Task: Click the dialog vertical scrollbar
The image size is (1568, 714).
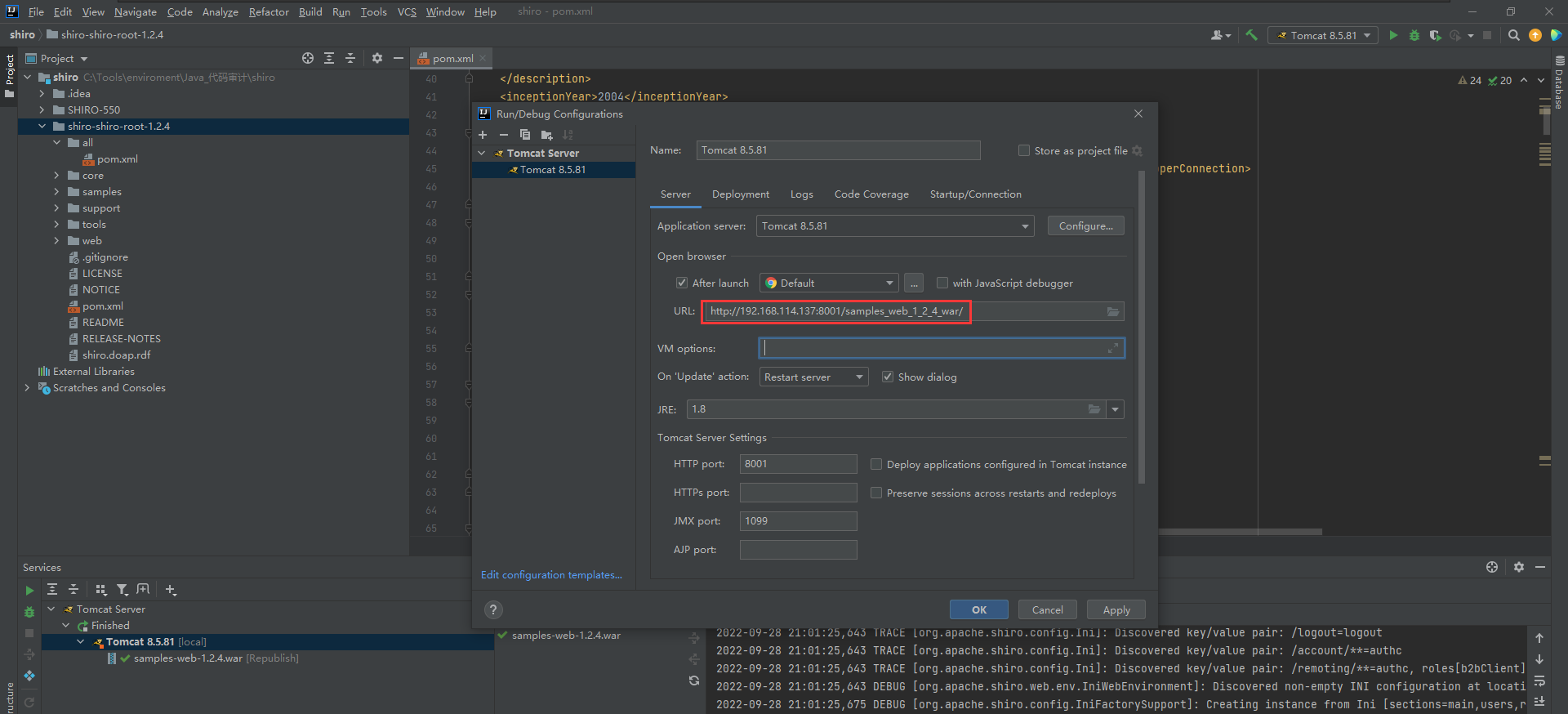Action: click(1141, 327)
